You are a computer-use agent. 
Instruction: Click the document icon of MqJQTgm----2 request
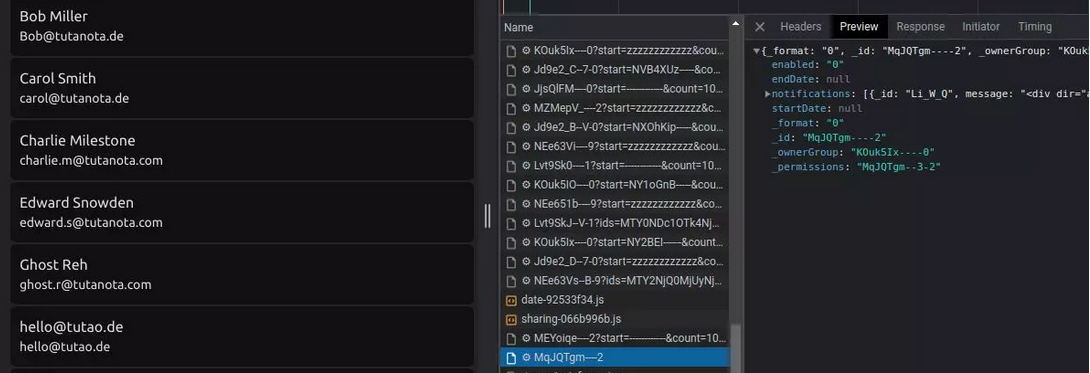click(511, 358)
